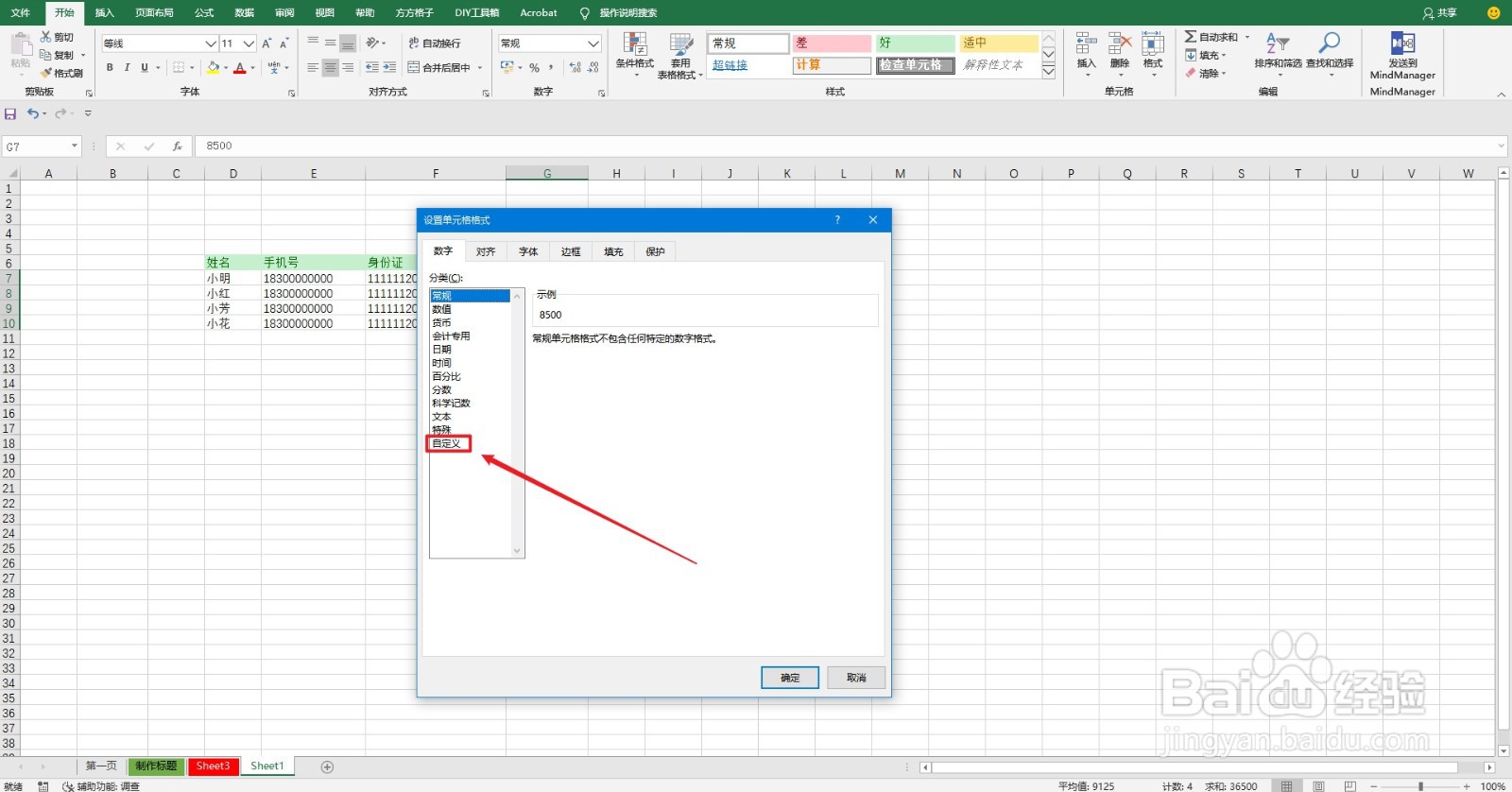Click the Insert Function fx icon
Screen dimensions: 1512x792
coord(177,146)
